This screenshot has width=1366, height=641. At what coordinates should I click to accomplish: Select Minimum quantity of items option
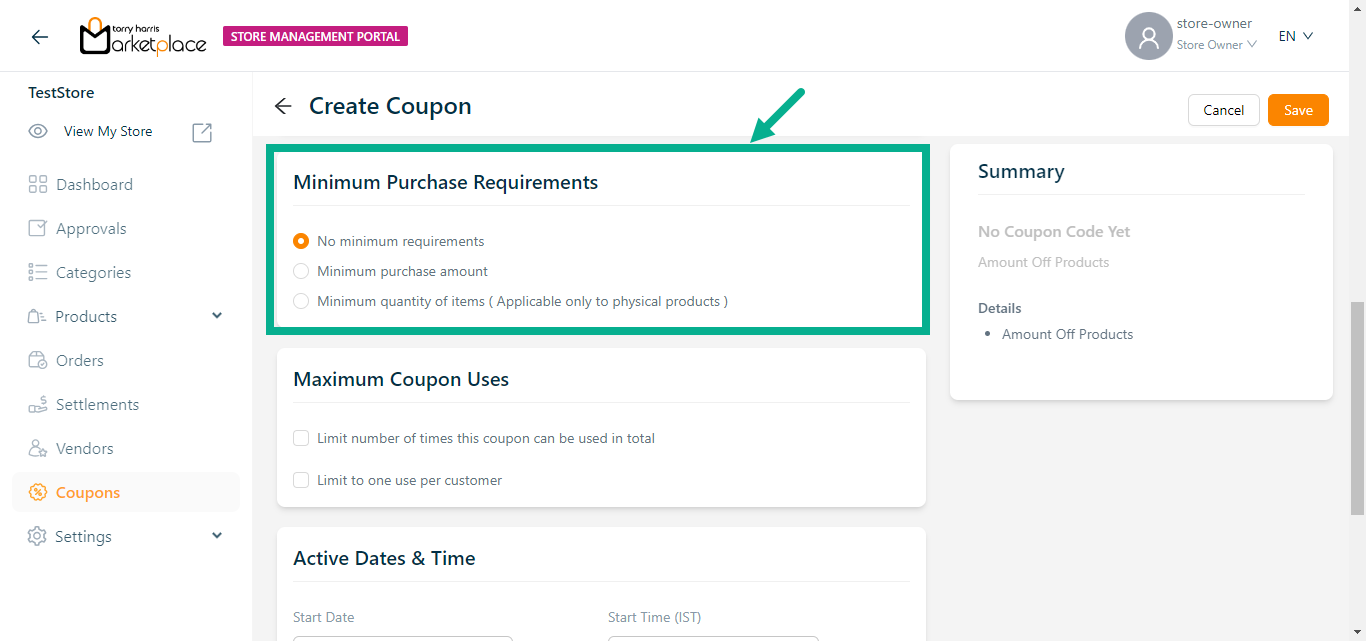coord(301,301)
